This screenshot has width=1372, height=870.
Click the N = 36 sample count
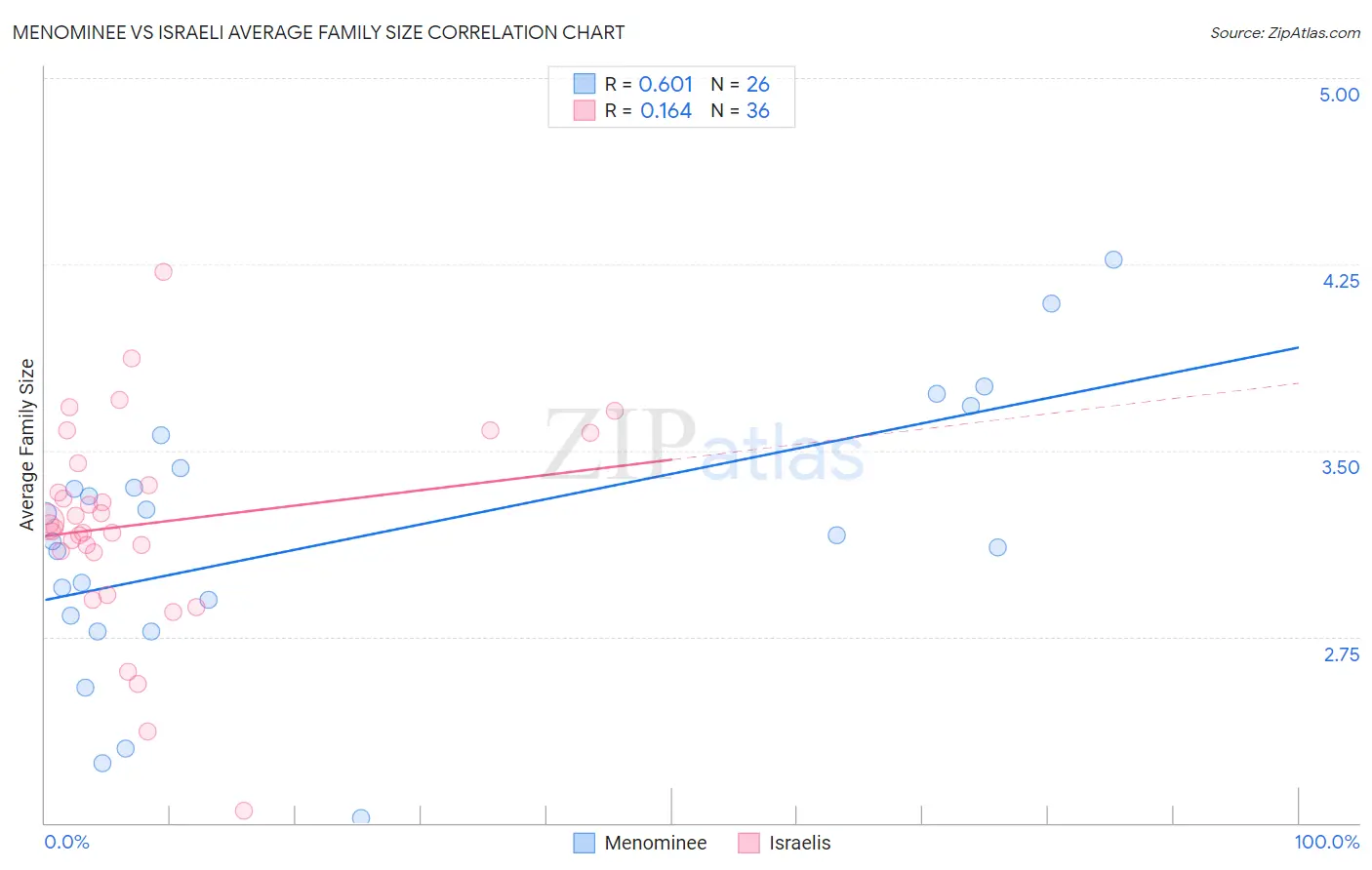click(741, 111)
